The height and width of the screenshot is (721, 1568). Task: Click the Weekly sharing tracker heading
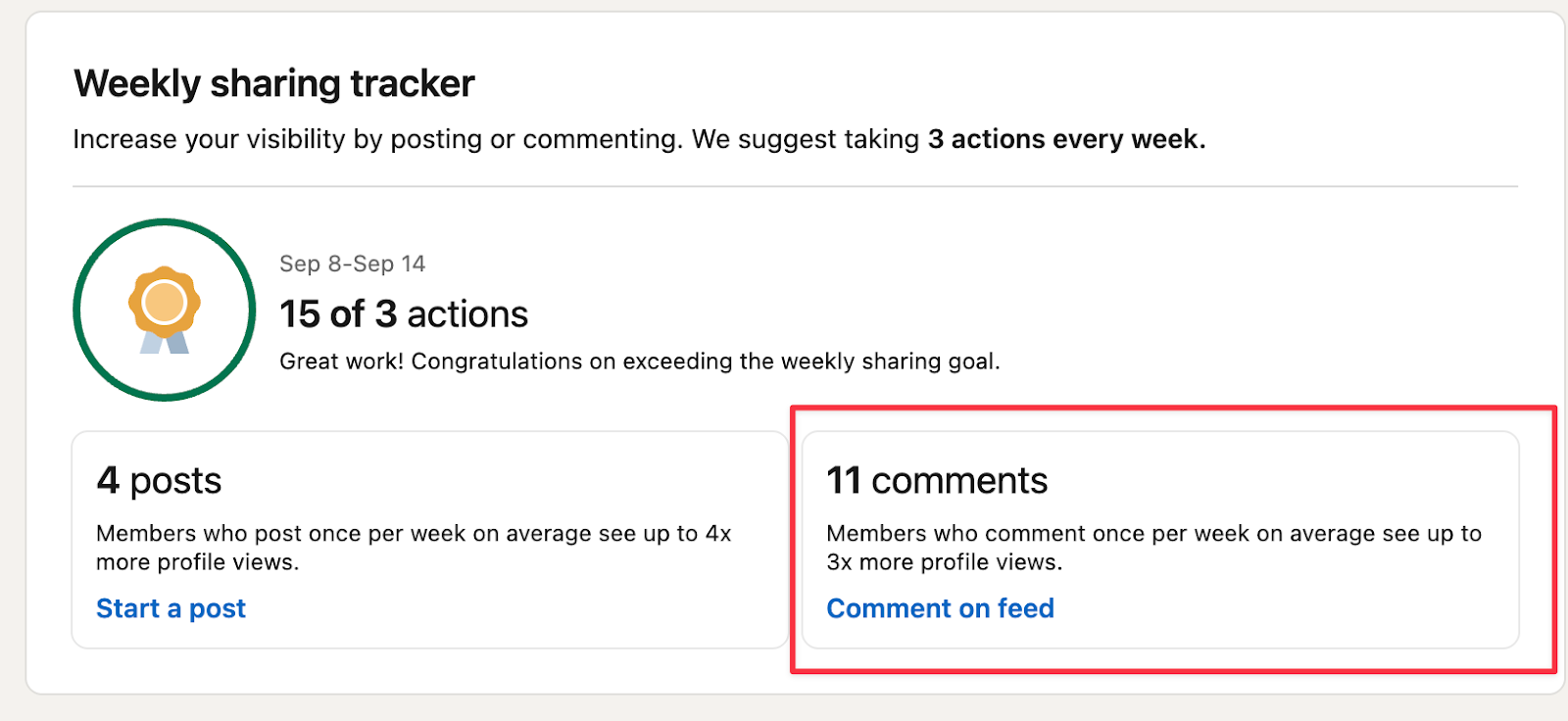click(x=272, y=83)
